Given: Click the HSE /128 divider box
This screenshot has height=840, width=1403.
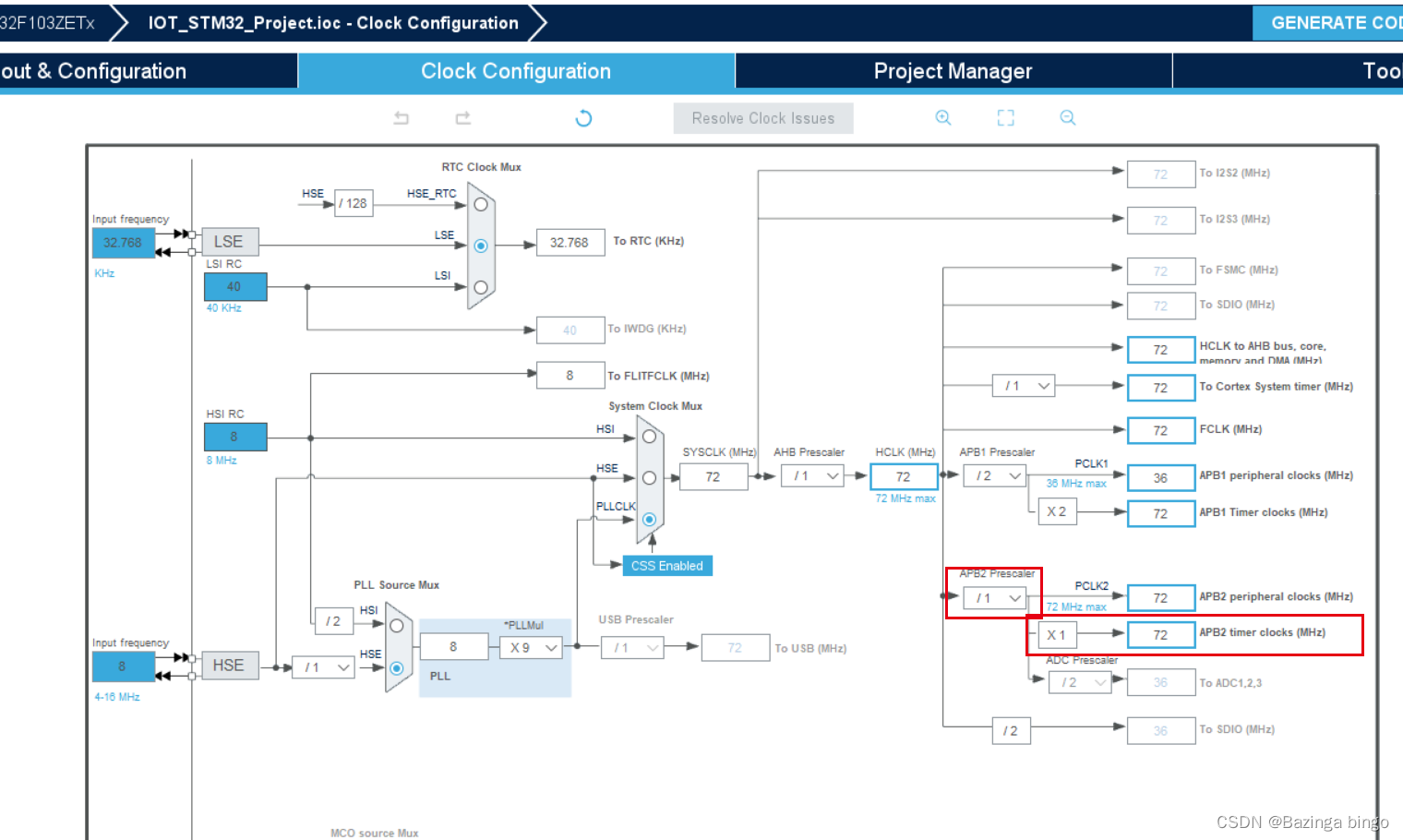Looking at the screenshot, I should (354, 203).
